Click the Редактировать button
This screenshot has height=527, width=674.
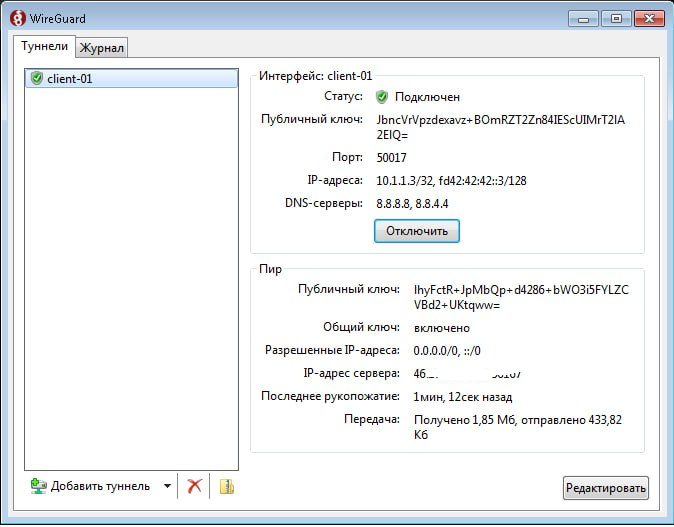click(x=605, y=488)
